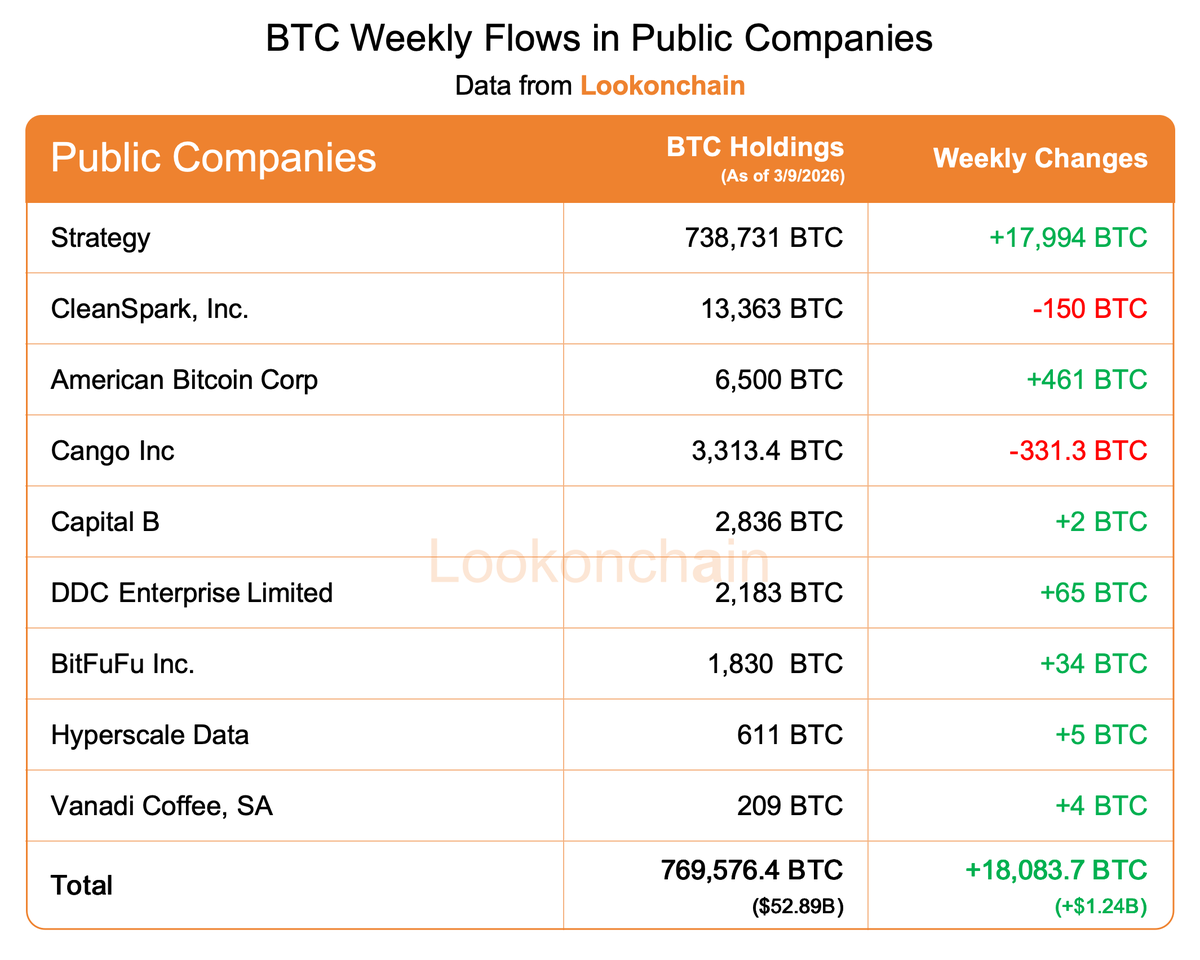Select the Public Companies column header
1200x960 pixels.
tap(213, 158)
